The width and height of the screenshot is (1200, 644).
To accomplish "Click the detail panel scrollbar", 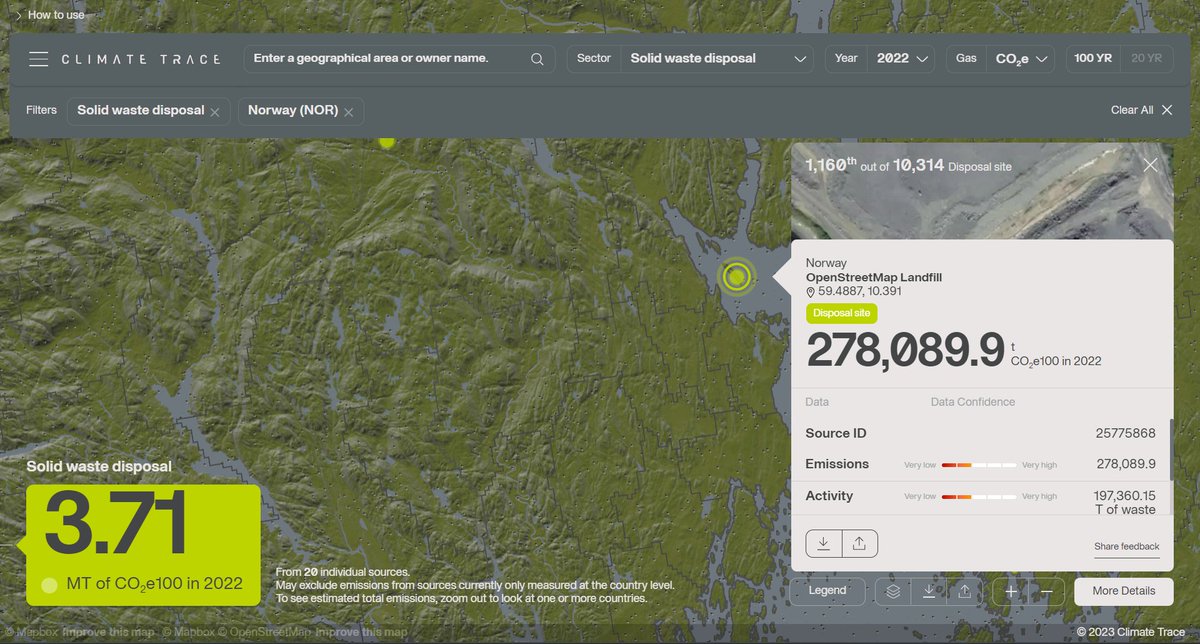I will (1171, 452).
